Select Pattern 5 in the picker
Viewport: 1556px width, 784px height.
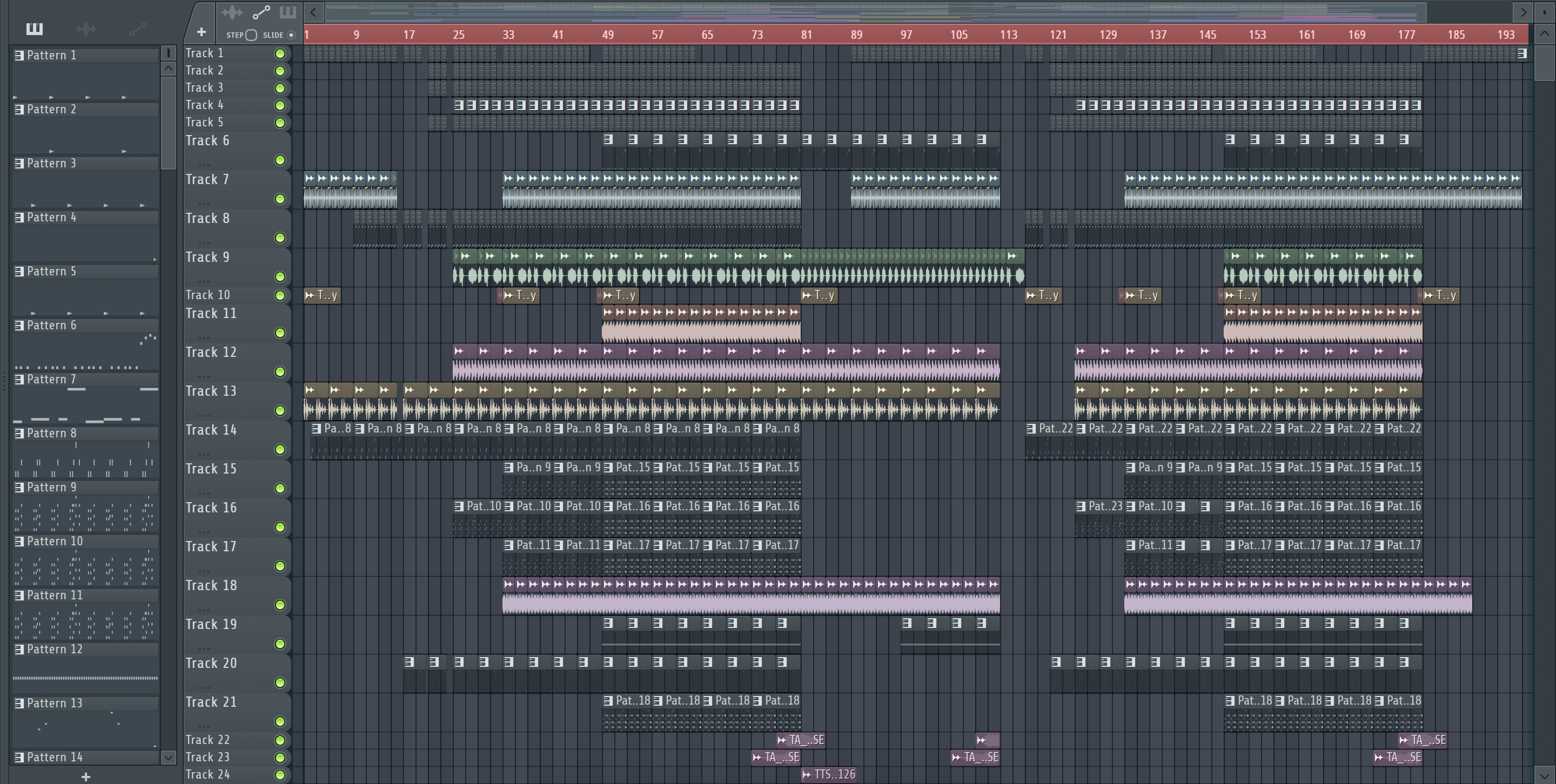click(x=86, y=272)
